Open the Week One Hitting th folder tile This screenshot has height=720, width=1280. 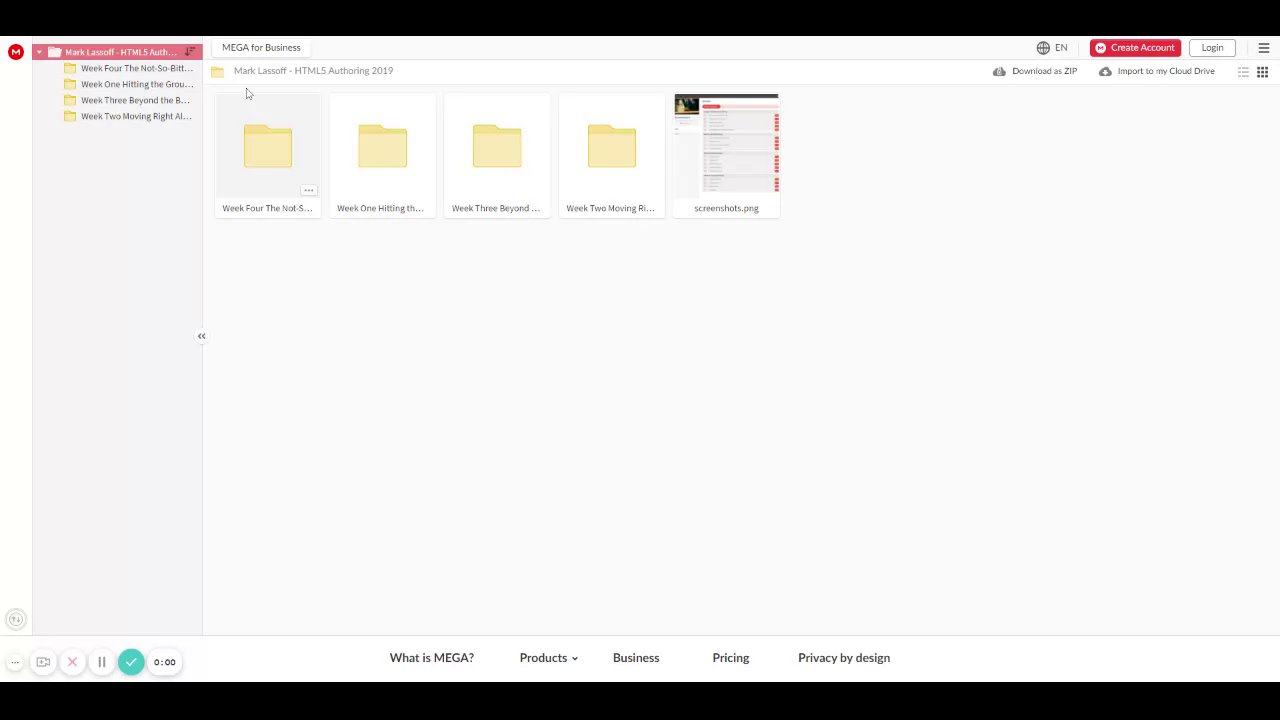pyautogui.click(x=382, y=156)
